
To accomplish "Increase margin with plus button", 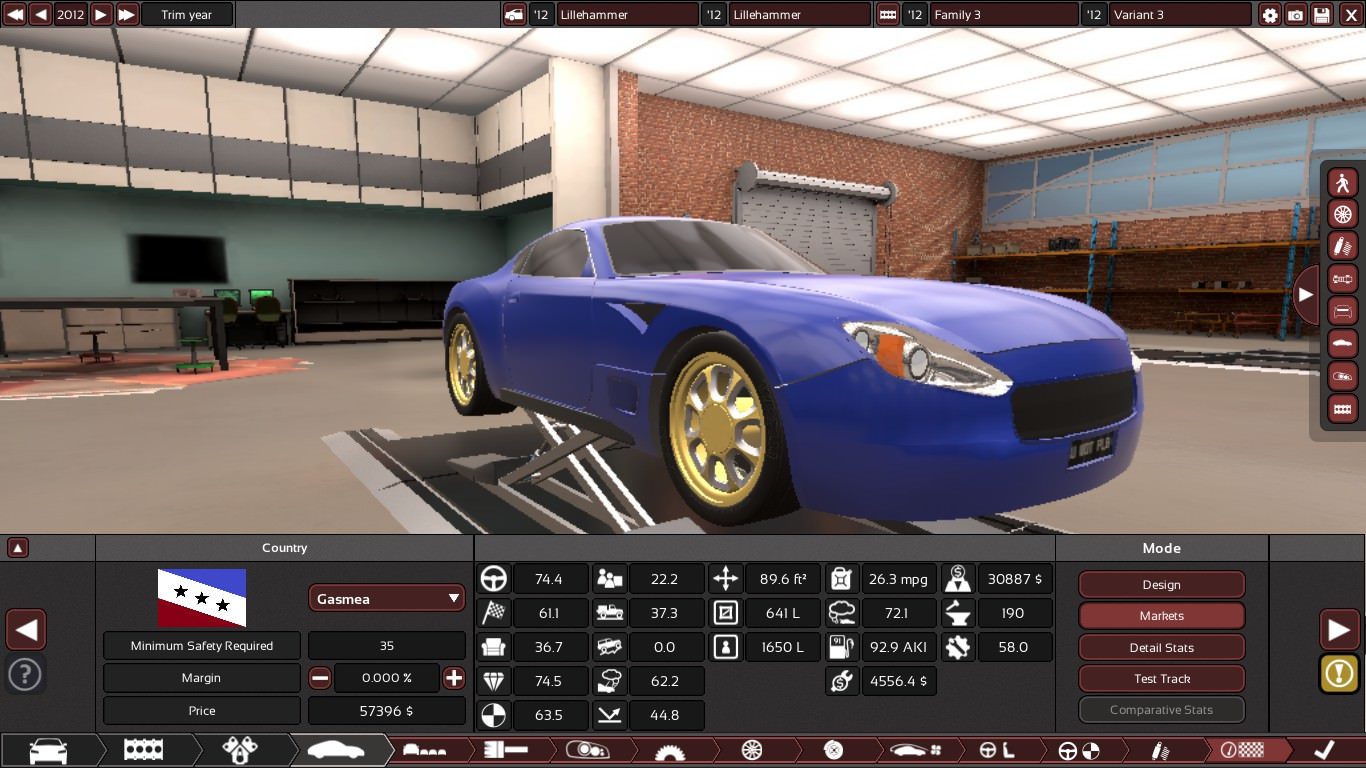I will tap(454, 678).
